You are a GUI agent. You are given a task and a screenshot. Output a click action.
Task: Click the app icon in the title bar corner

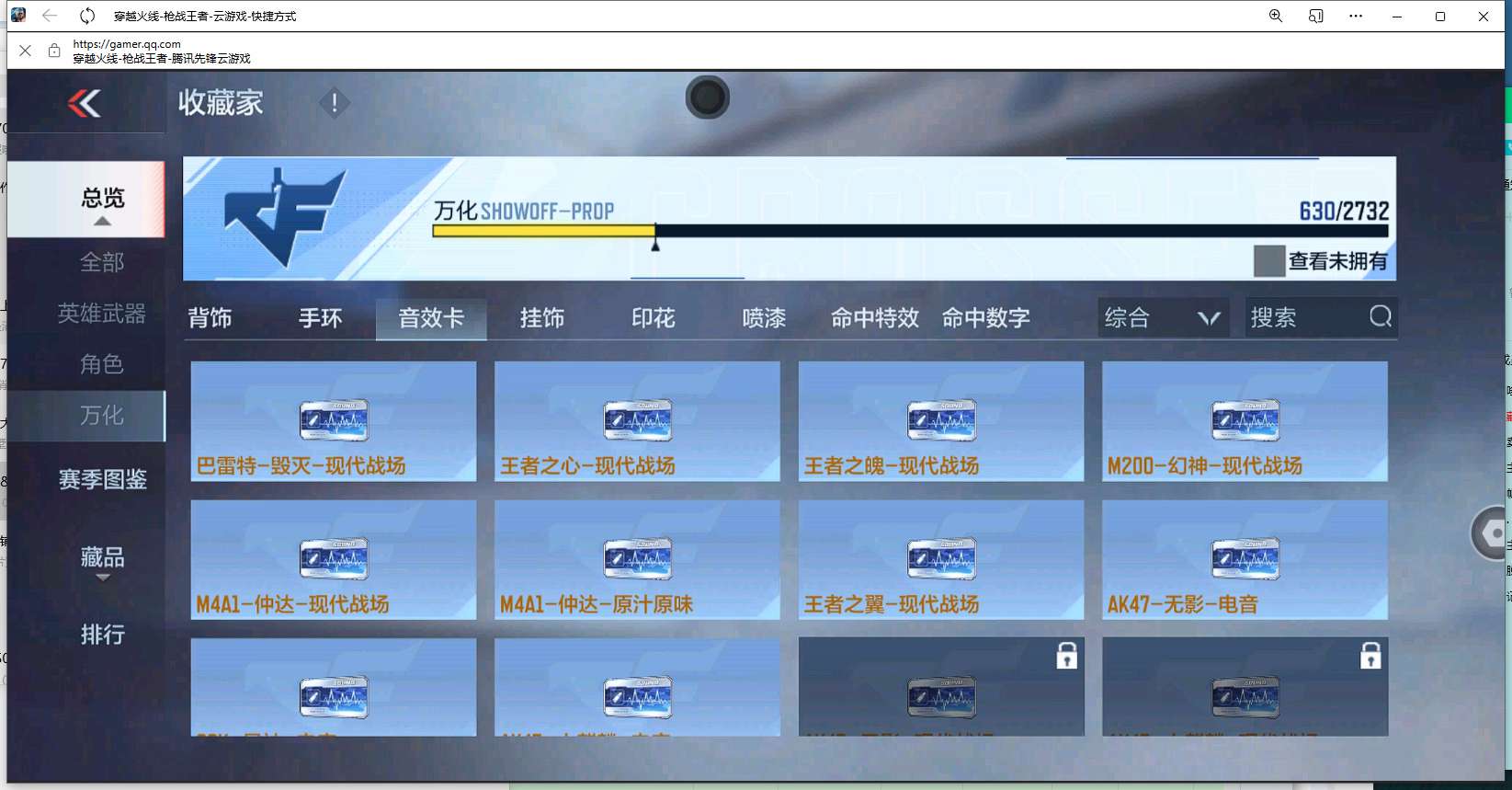pos(18,16)
